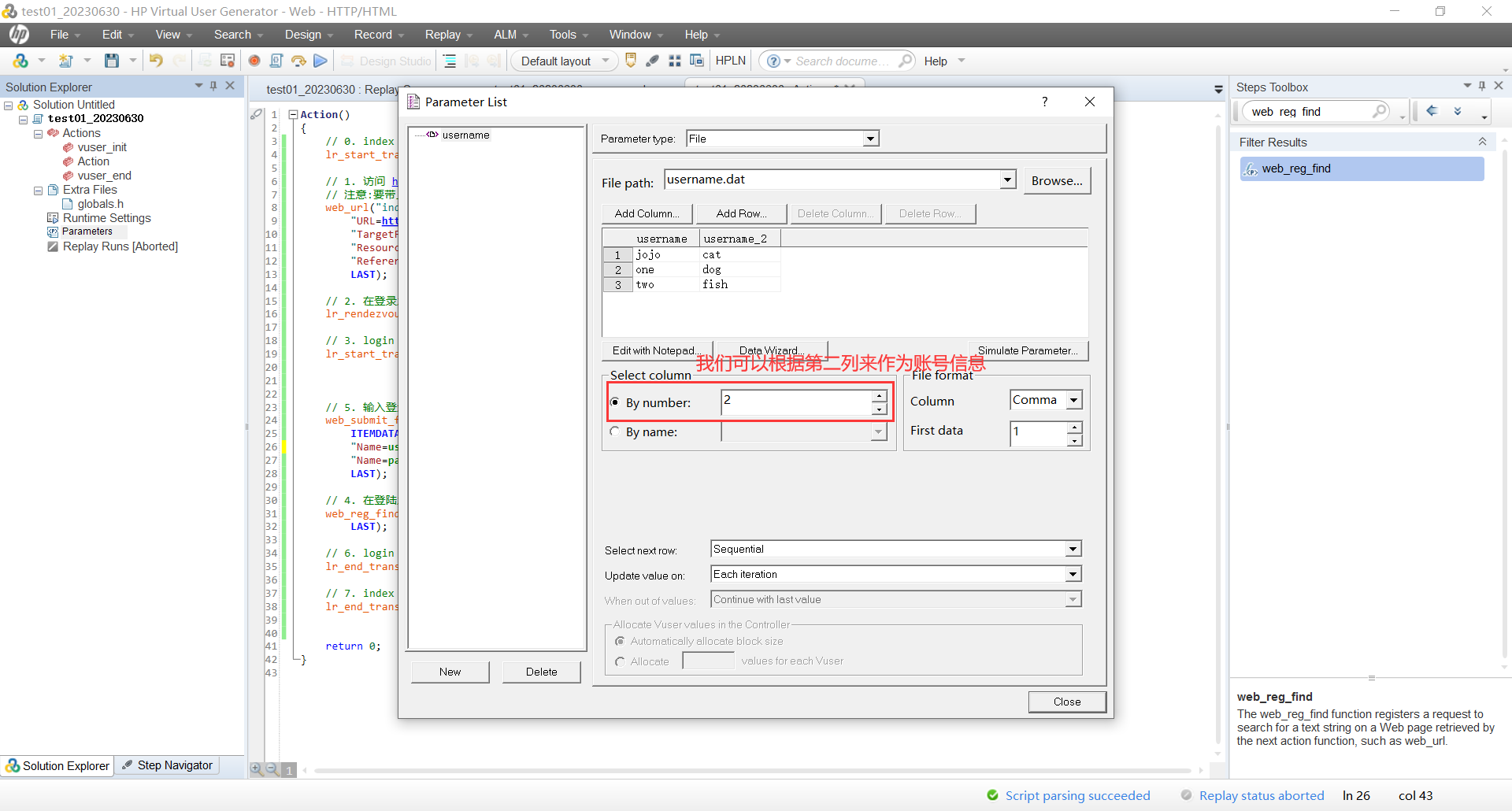Click the zoom-out icon below the editor
Viewport: 1512px width, 811px height.
[x=272, y=769]
